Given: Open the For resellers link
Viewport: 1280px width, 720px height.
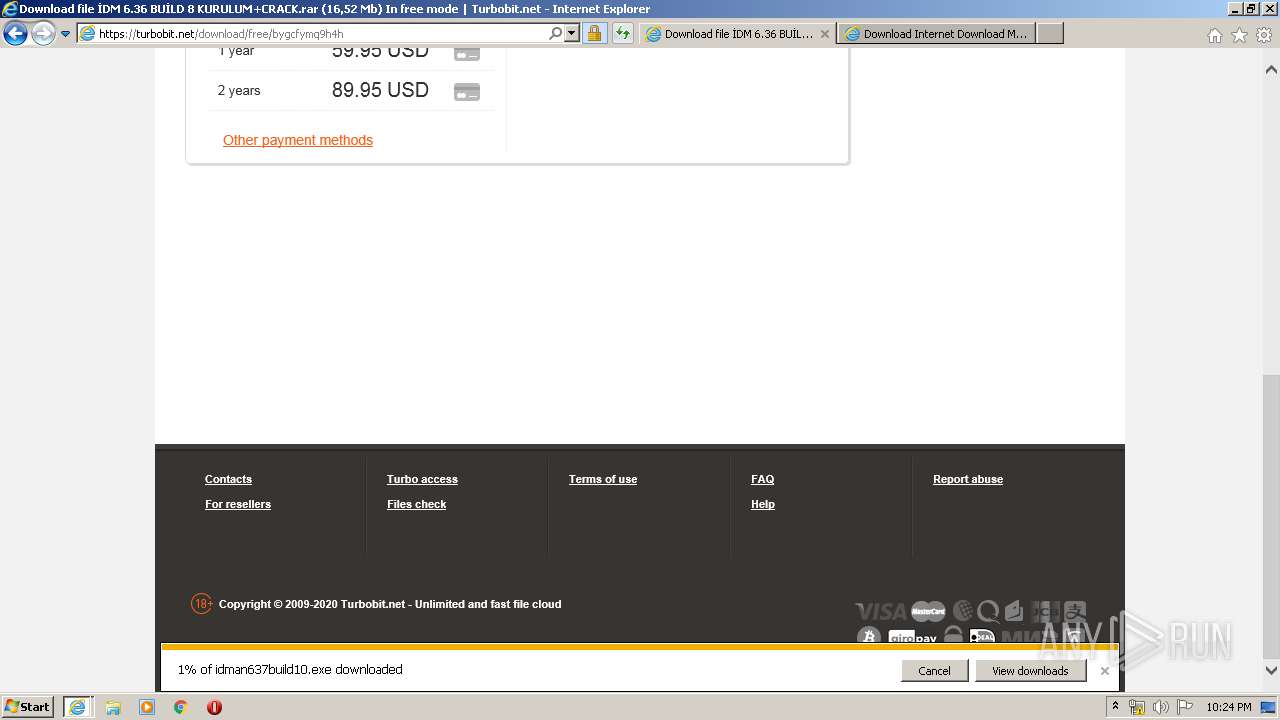Looking at the screenshot, I should (x=238, y=504).
